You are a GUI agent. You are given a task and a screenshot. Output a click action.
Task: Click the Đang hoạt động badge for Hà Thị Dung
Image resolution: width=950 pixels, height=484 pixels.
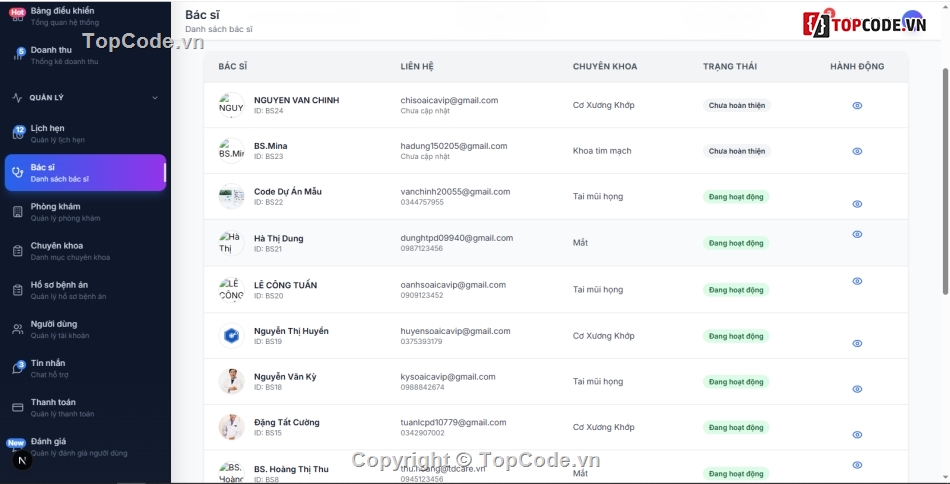click(735, 243)
